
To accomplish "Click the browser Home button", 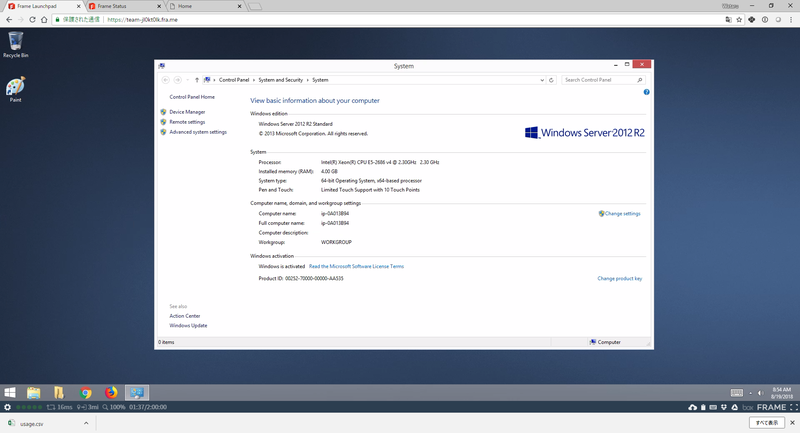I will [44, 20].
